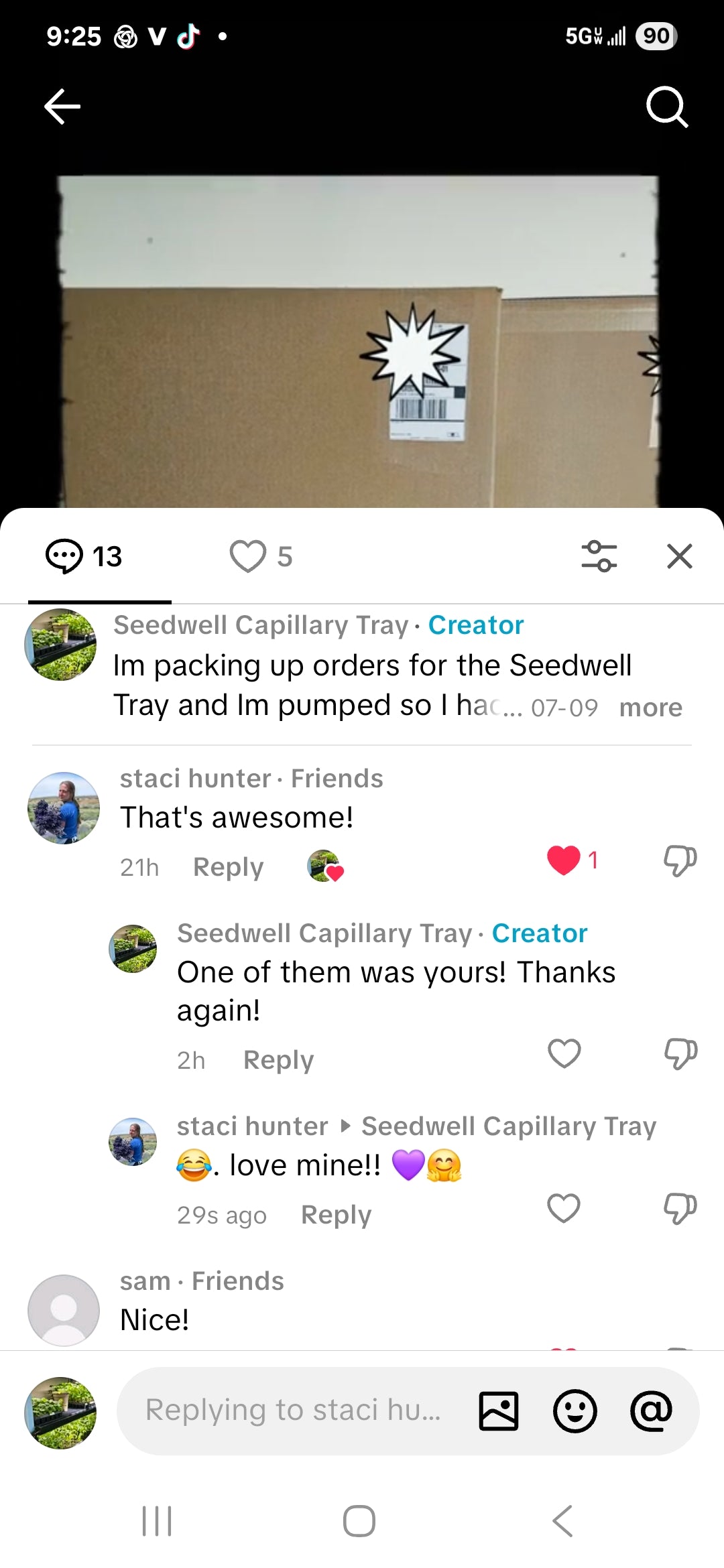This screenshot has width=724, height=1568.
Task: Like staci hunter's "love mine!!" reply
Action: pos(564,1209)
